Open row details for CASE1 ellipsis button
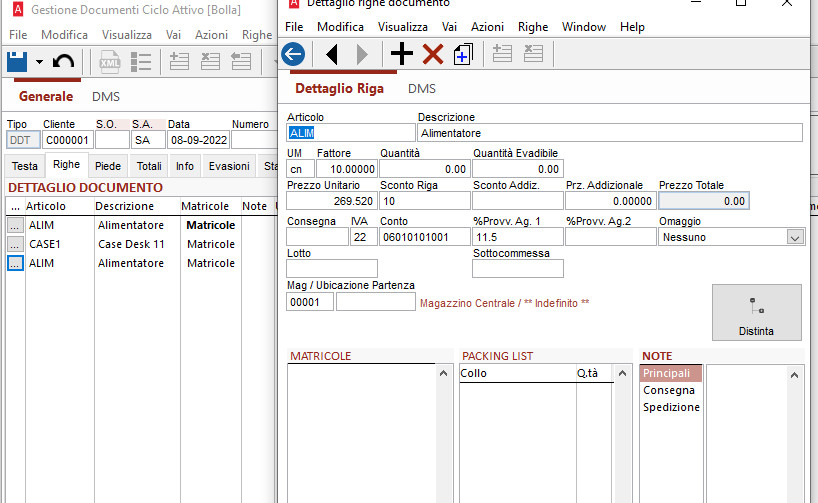This screenshot has width=818, height=503. point(15,244)
